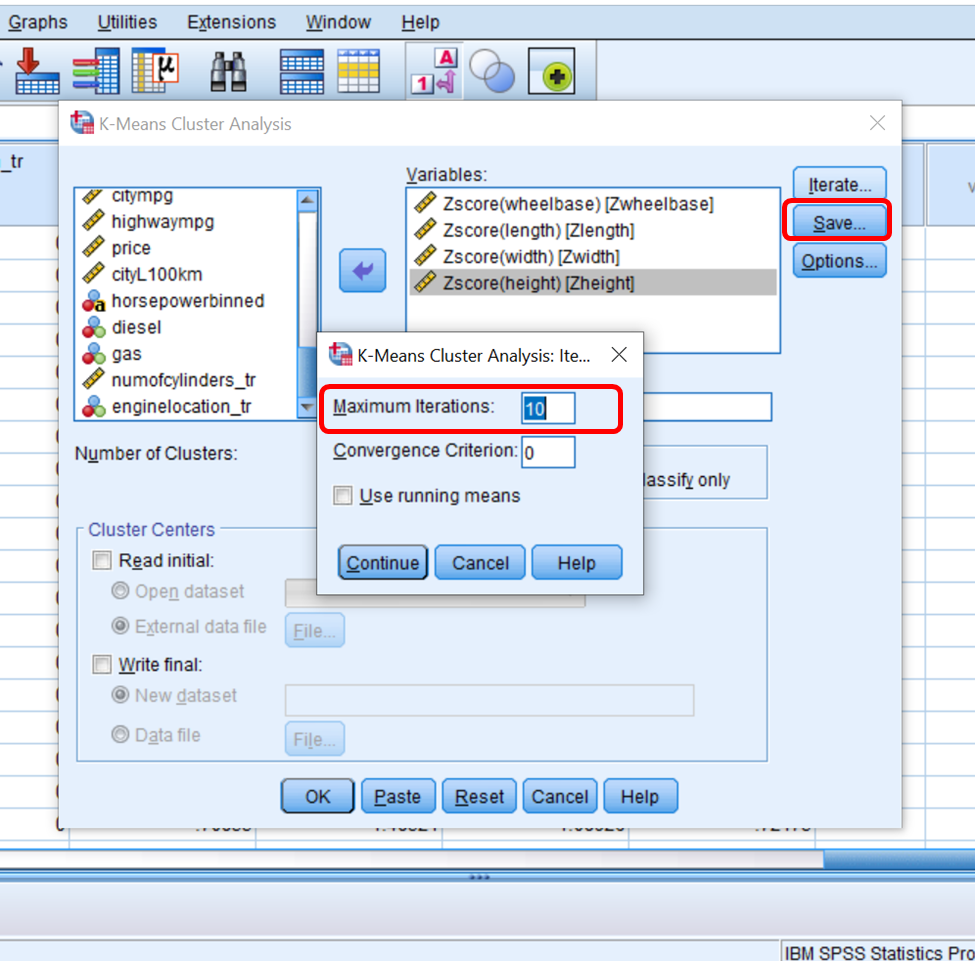Click the Paste button
Image resolution: width=975 pixels, height=961 pixels.
click(x=397, y=796)
